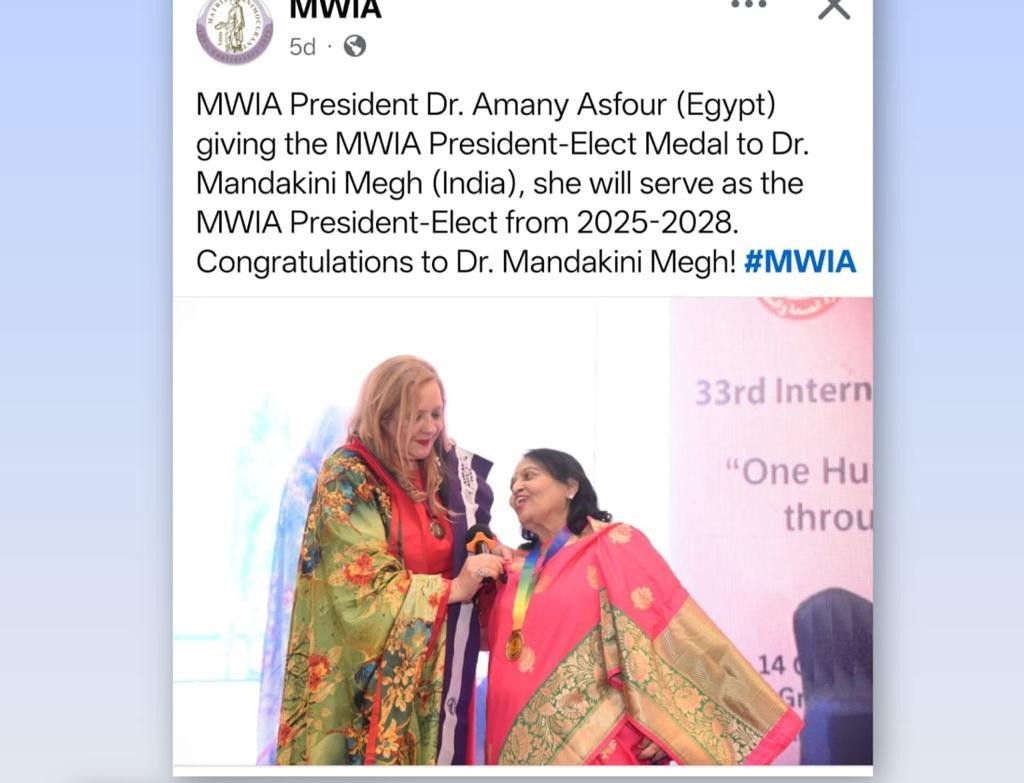This screenshot has width=1024, height=783.
Task: Close the post with the X icon
Action: tap(834, 8)
